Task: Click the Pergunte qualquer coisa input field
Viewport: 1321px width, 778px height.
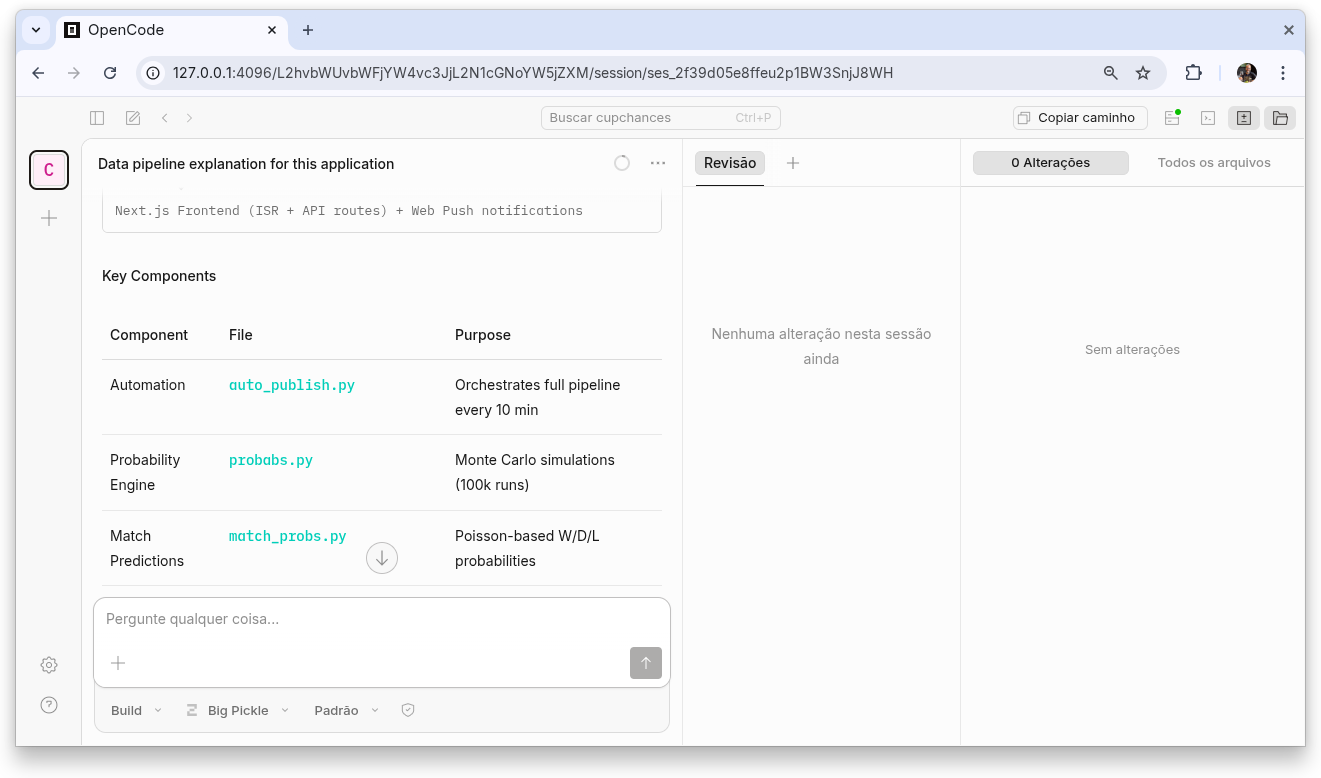Action: (x=380, y=619)
